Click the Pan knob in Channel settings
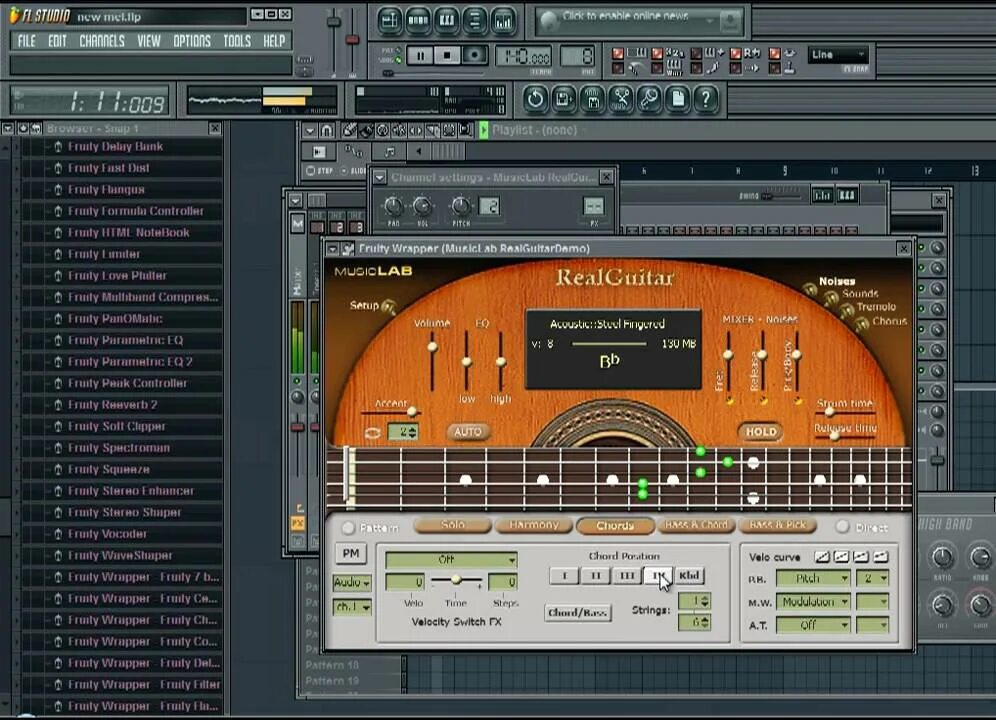 (394, 206)
